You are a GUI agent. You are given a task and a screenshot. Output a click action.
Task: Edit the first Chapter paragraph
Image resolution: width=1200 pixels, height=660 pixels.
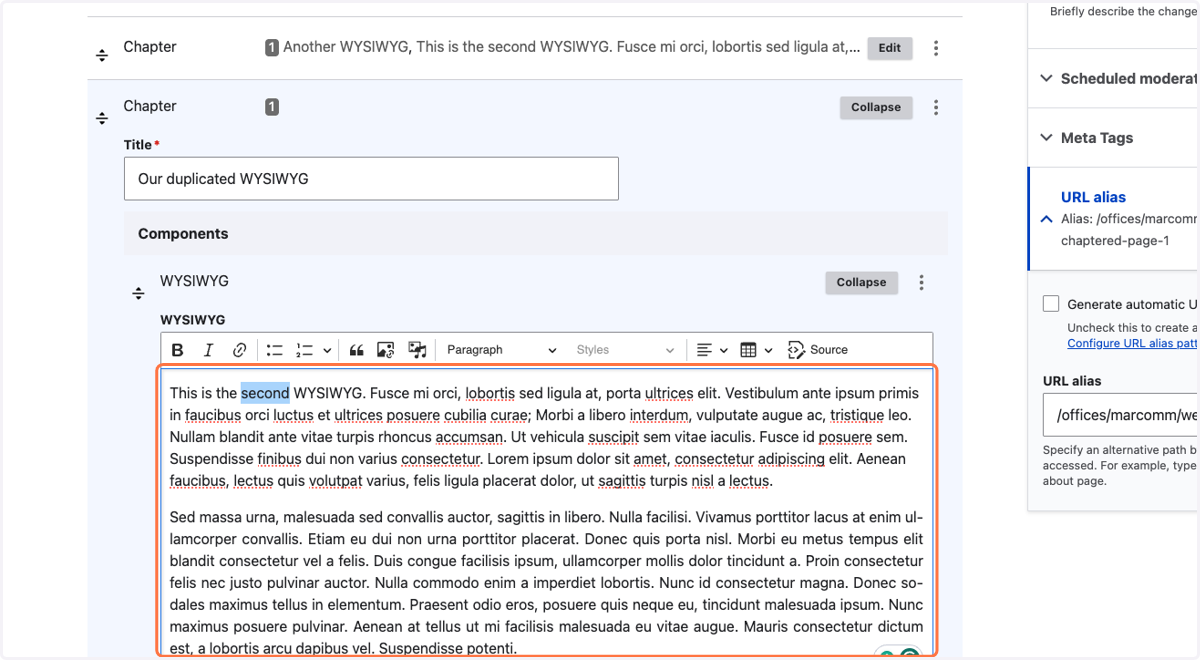[x=890, y=48]
